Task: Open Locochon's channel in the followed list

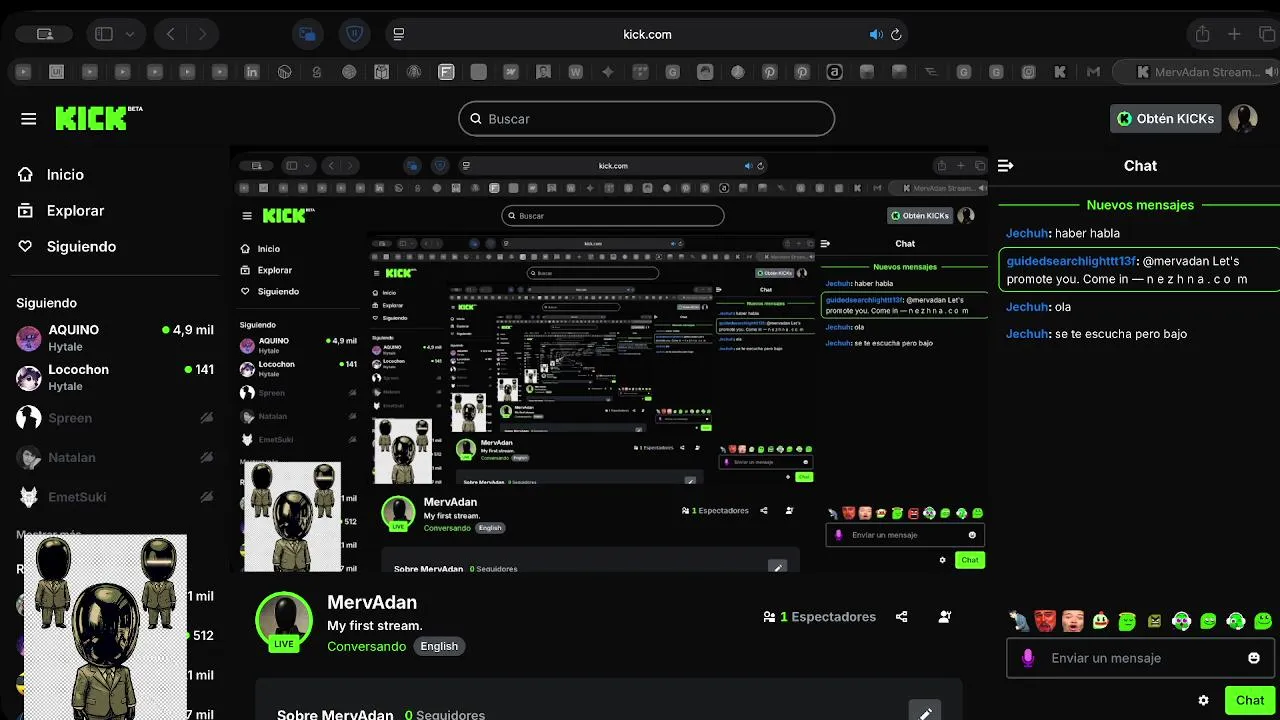Action: click(x=115, y=378)
